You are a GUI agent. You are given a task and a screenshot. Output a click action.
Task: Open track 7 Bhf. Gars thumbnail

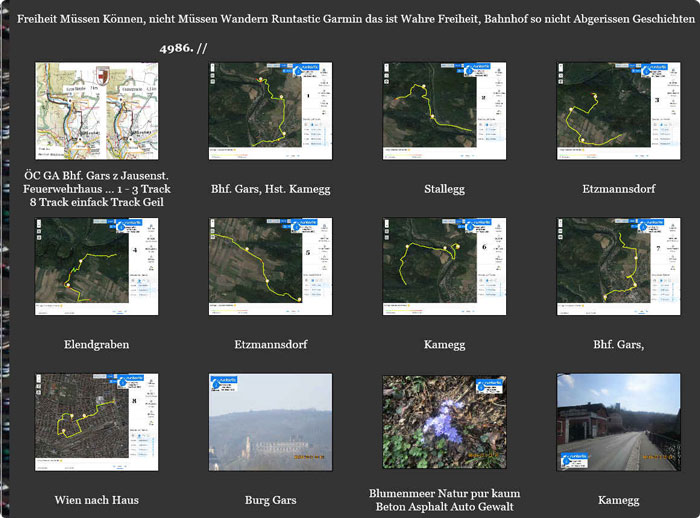point(618,267)
